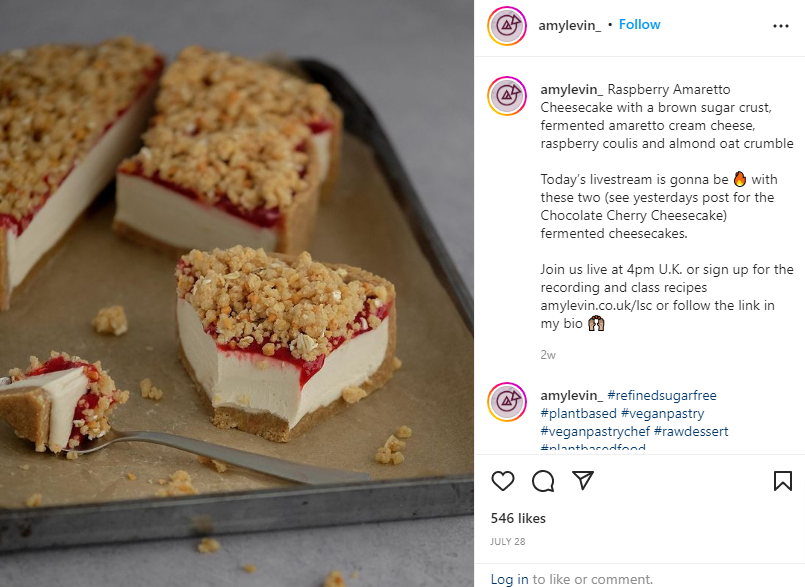Open the #veganpastry hashtag
Image resolution: width=805 pixels, height=587 pixels.
tap(662, 413)
